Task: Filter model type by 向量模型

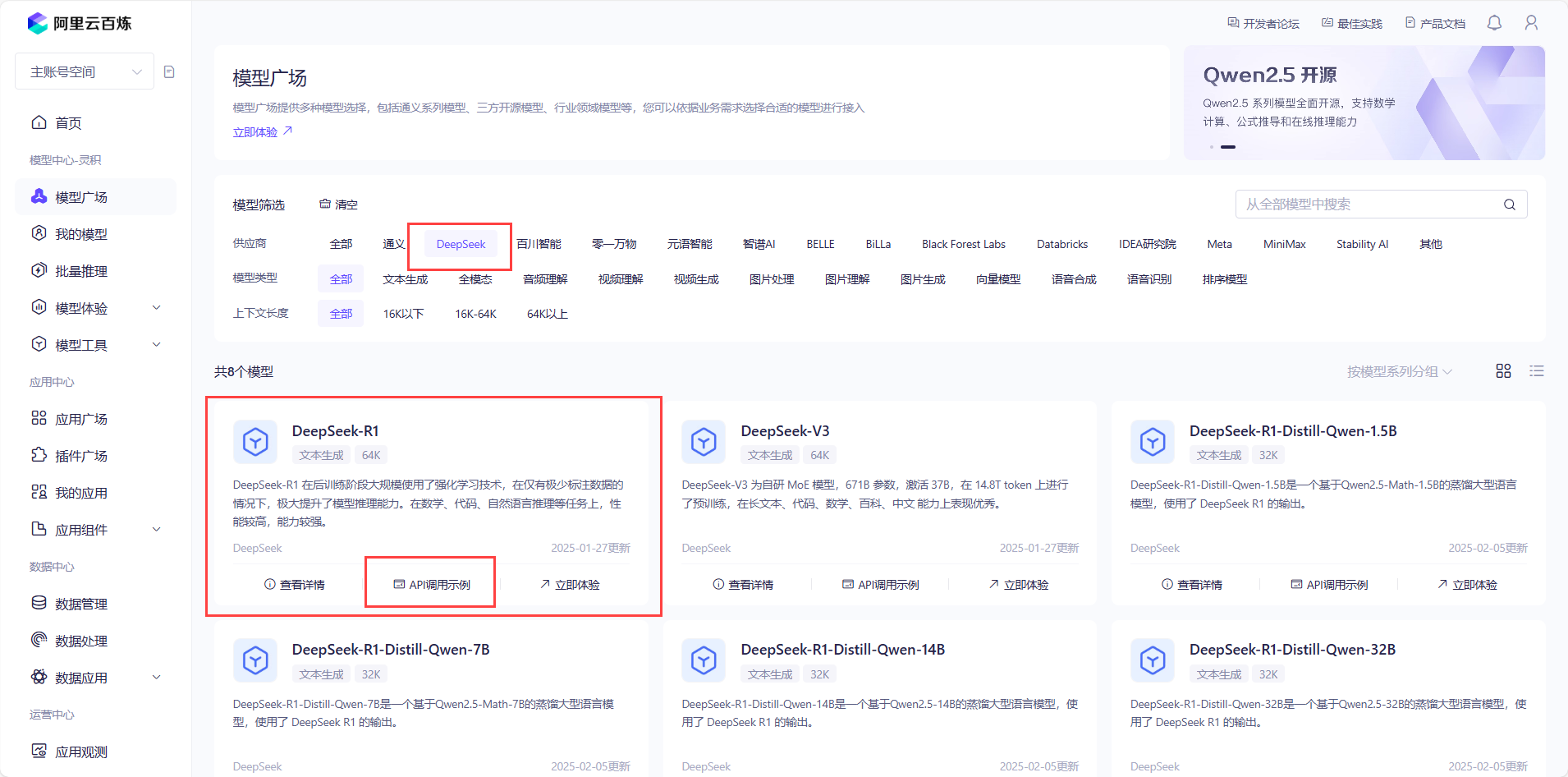Action: coord(998,279)
